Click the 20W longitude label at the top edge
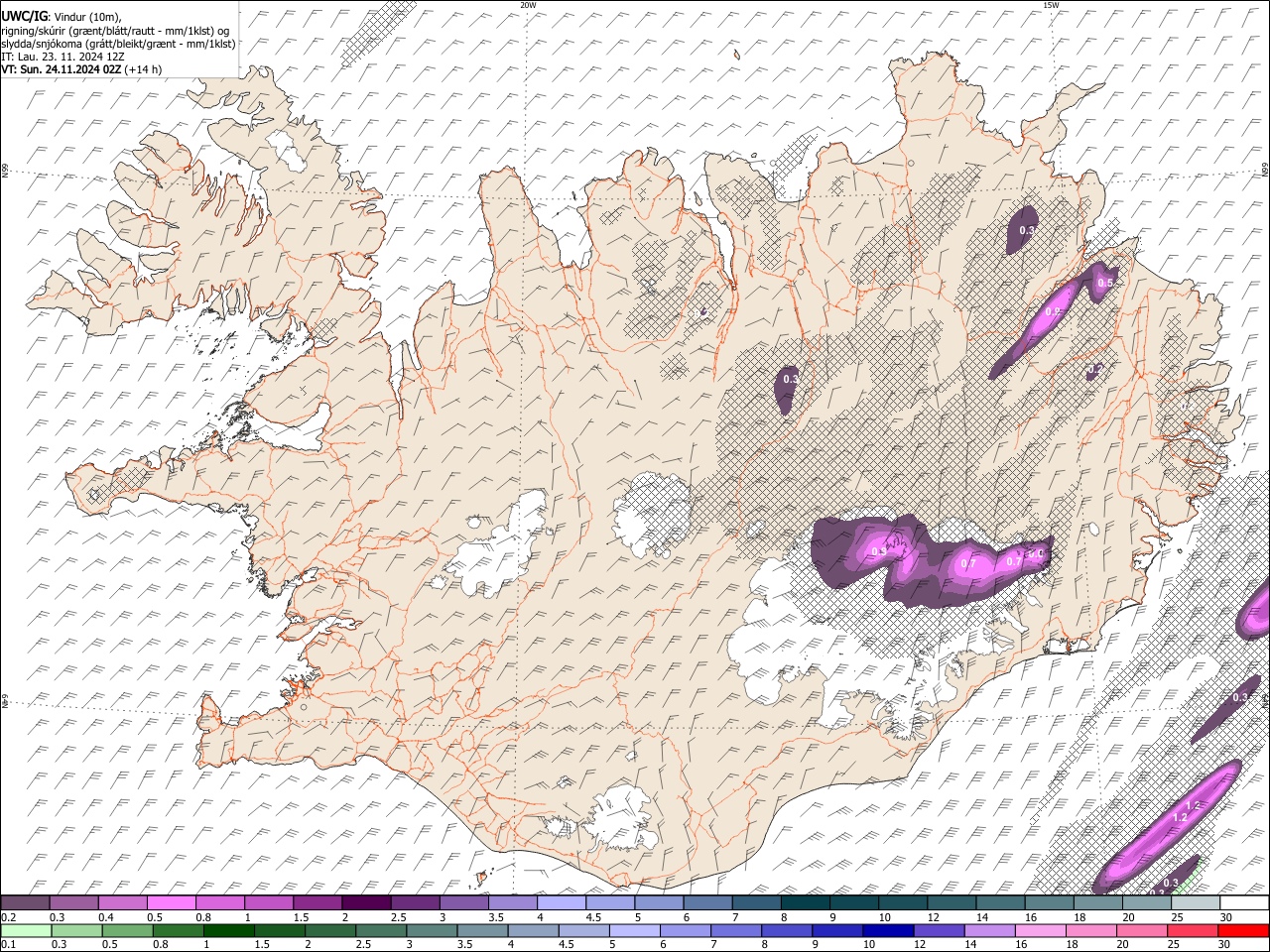Image resolution: width=1270 pixels, height=952 pixels. [x=528, y=5]
